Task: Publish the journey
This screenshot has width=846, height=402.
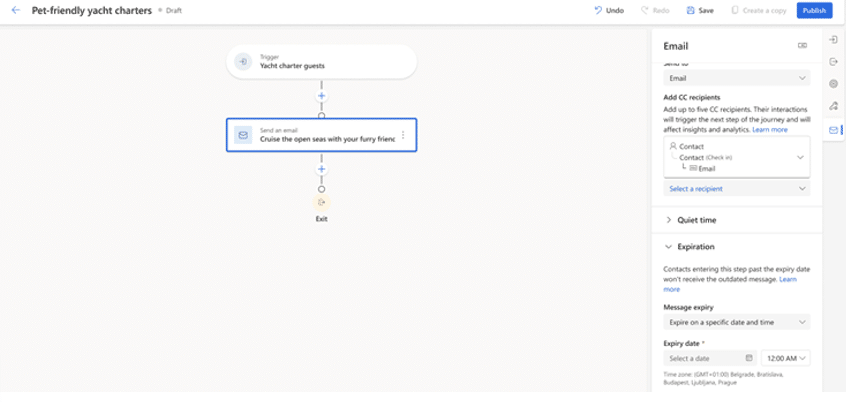Action: pos(814,10)
